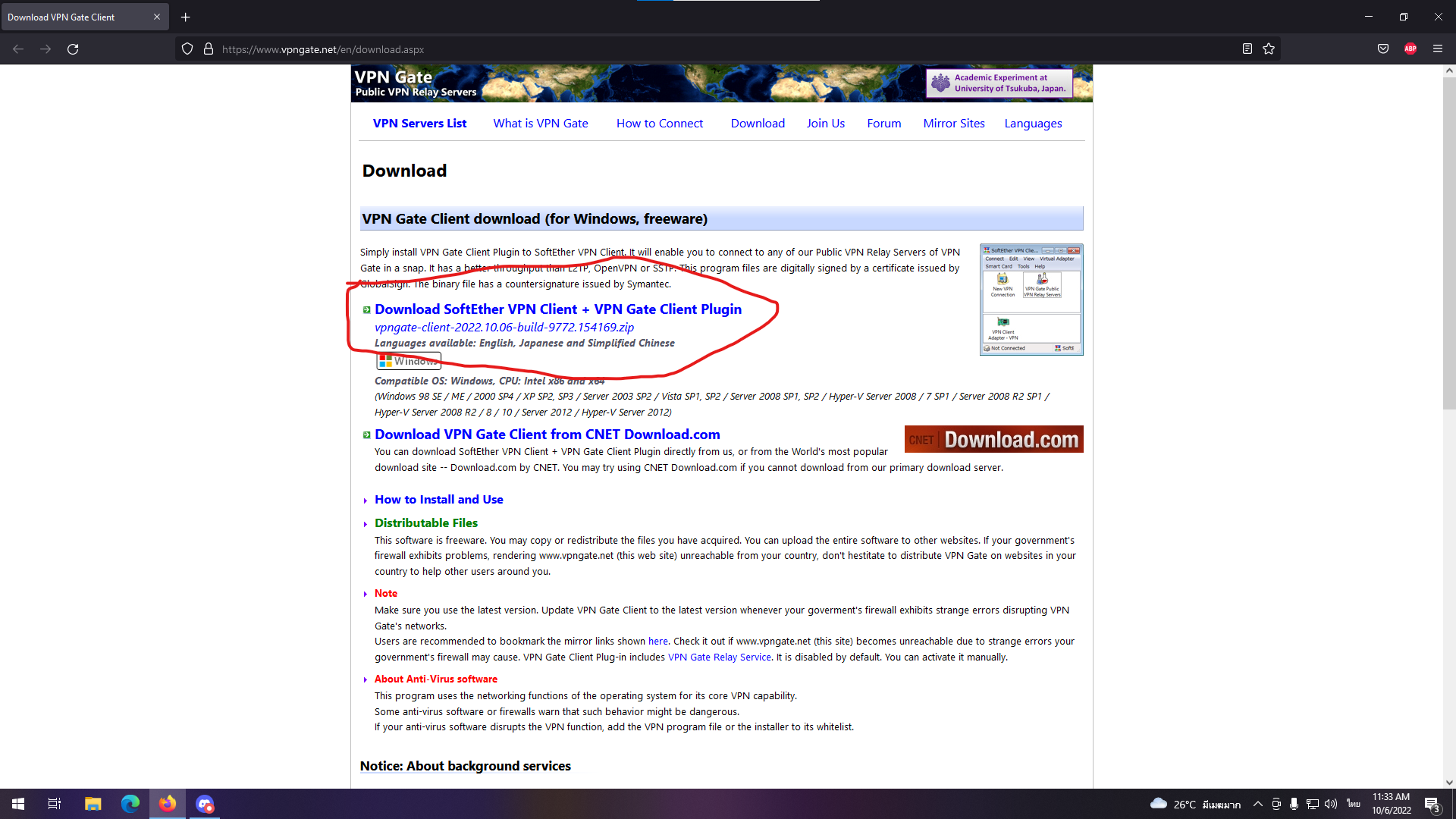Screen dimensions: 1456x819
Task: Bookmark this page with star icon
Action: 1269,49
